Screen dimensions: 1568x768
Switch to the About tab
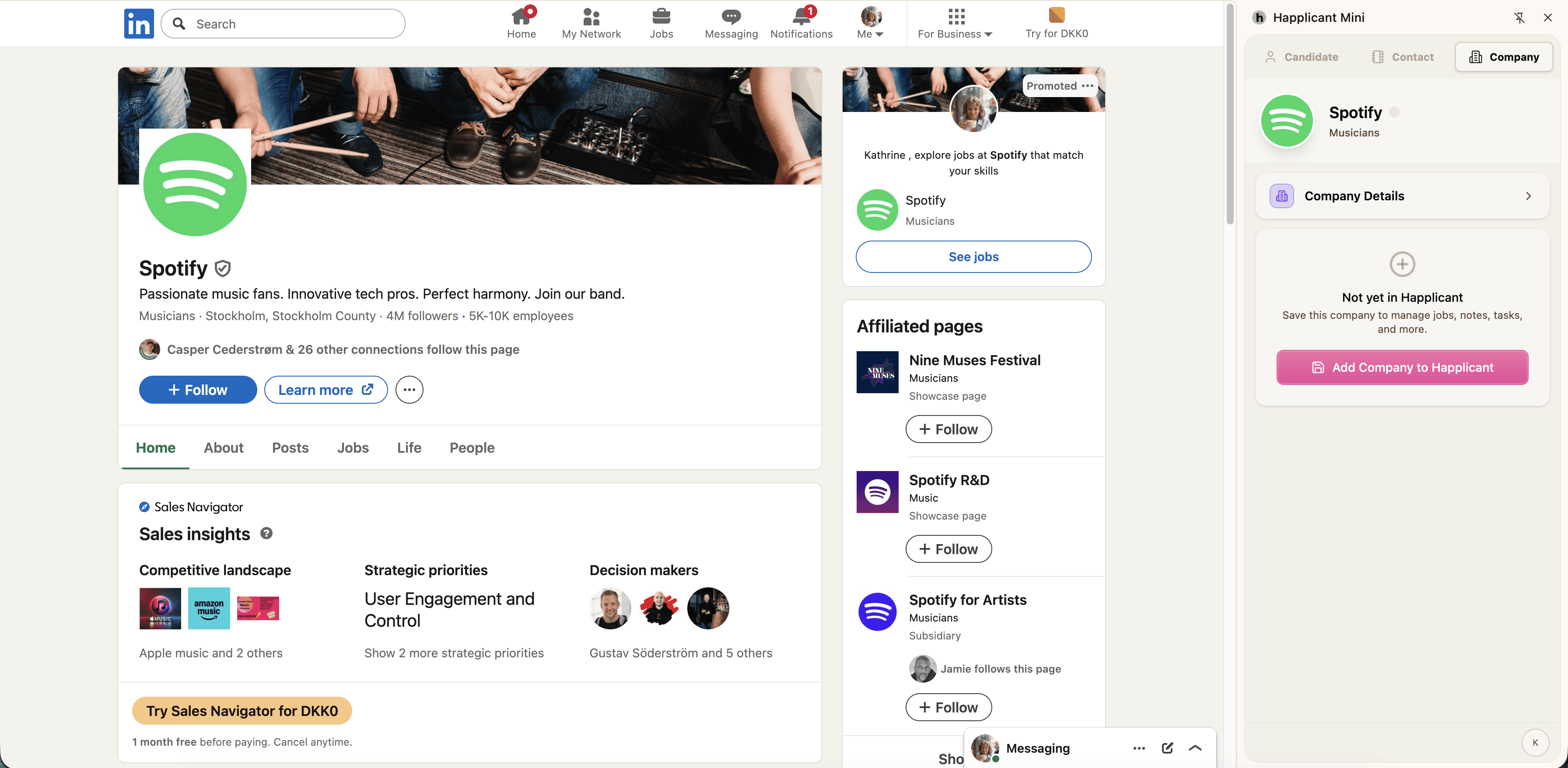point(224,447)
